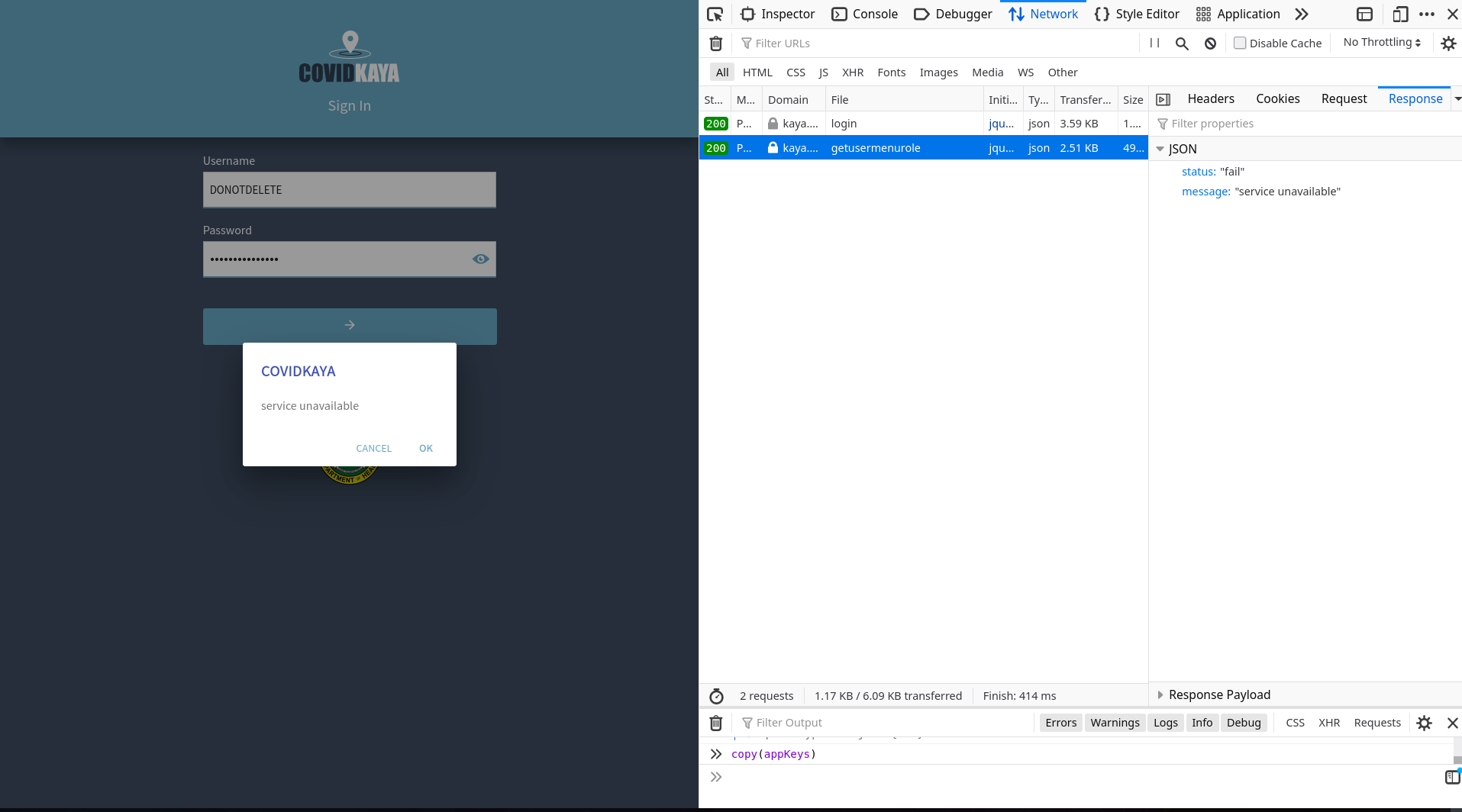Pause network recording

pyautogui.click(x=1154, y=43)
